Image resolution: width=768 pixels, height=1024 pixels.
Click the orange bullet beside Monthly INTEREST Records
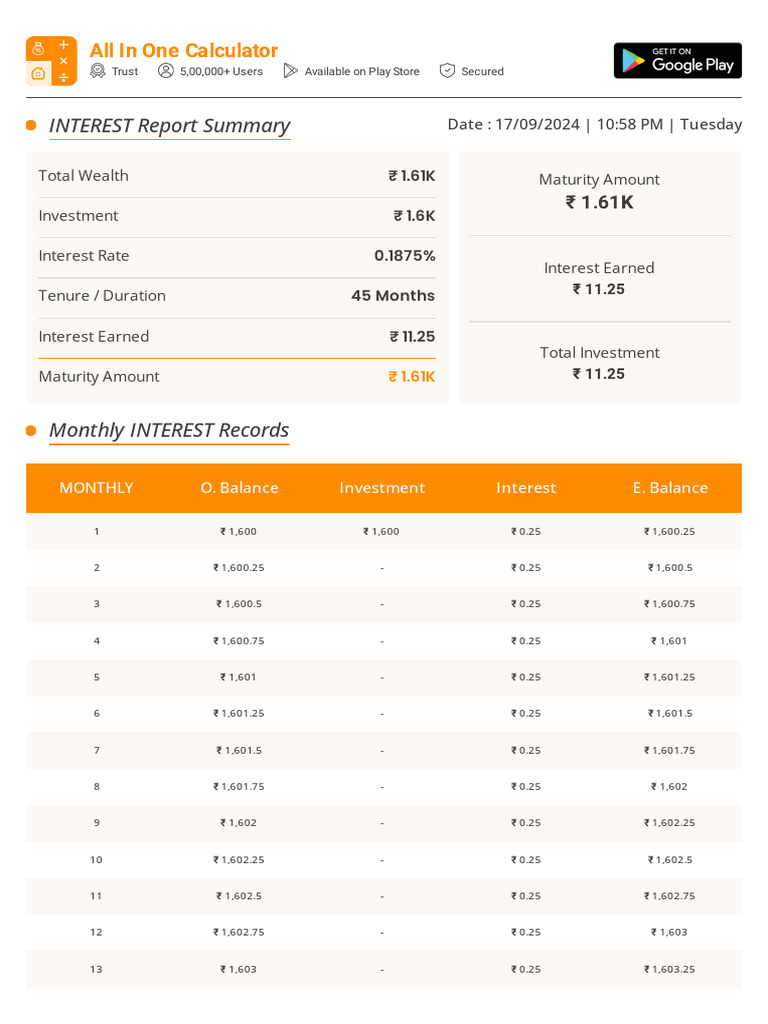tap(31, 430)
